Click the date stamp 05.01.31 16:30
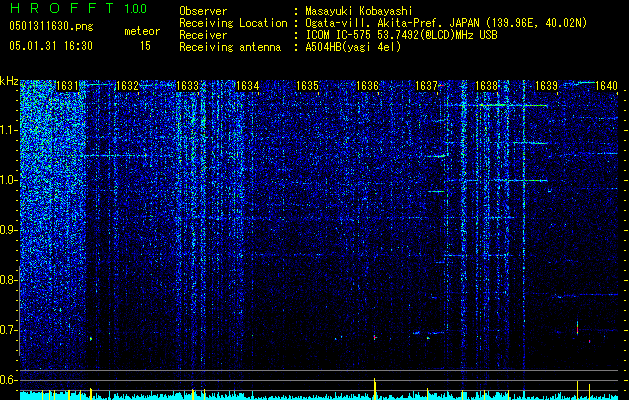Screen dimensions: 629x400 [51, 46]
